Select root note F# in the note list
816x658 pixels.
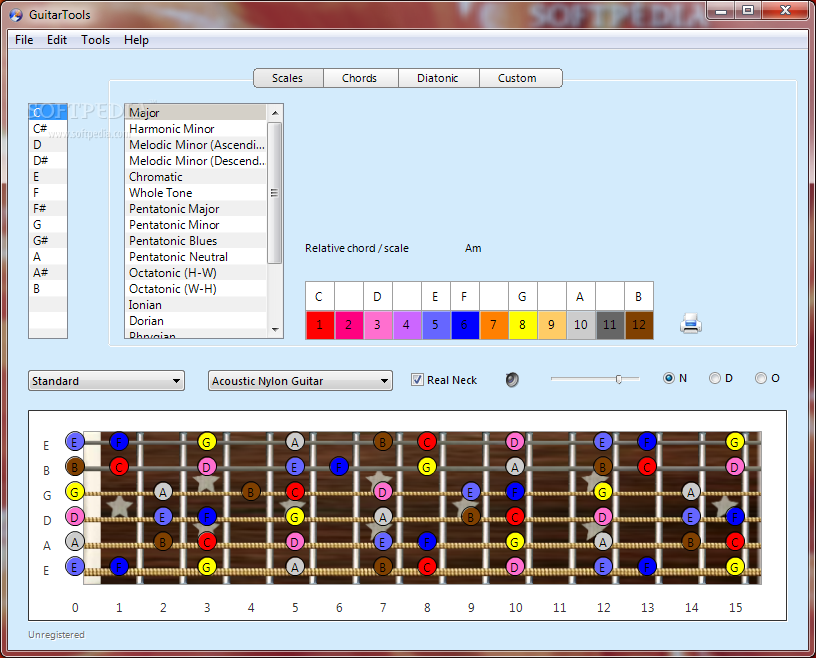click(x=48, y=208)
